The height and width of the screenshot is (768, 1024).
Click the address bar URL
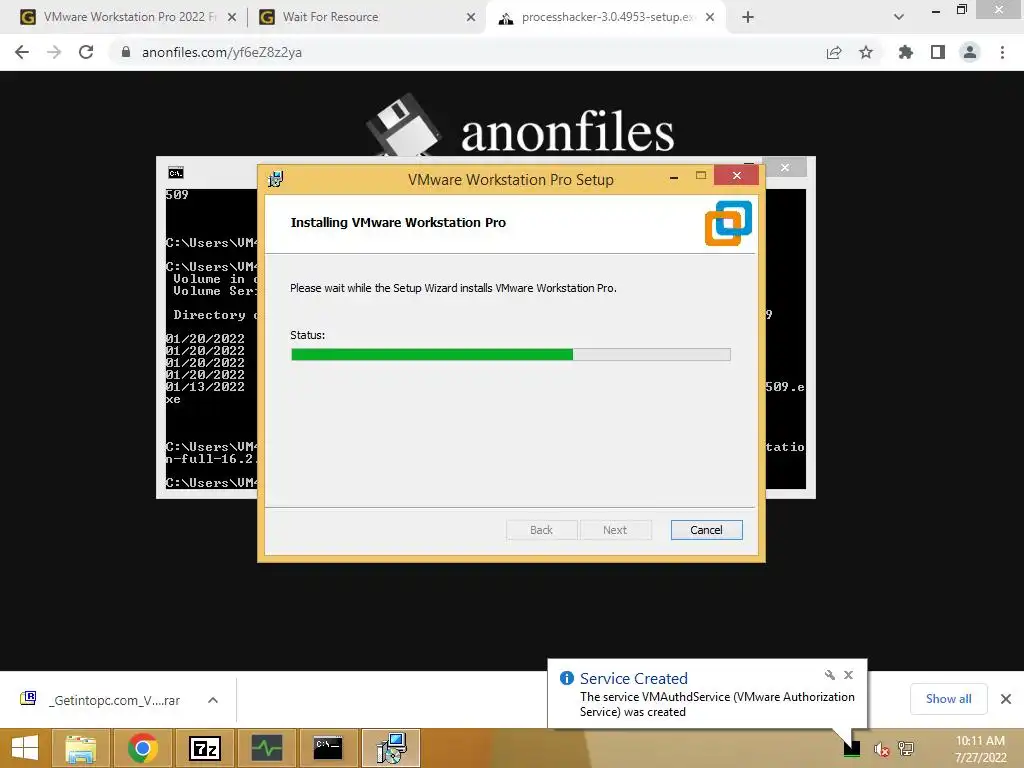(x=222, y=52)
